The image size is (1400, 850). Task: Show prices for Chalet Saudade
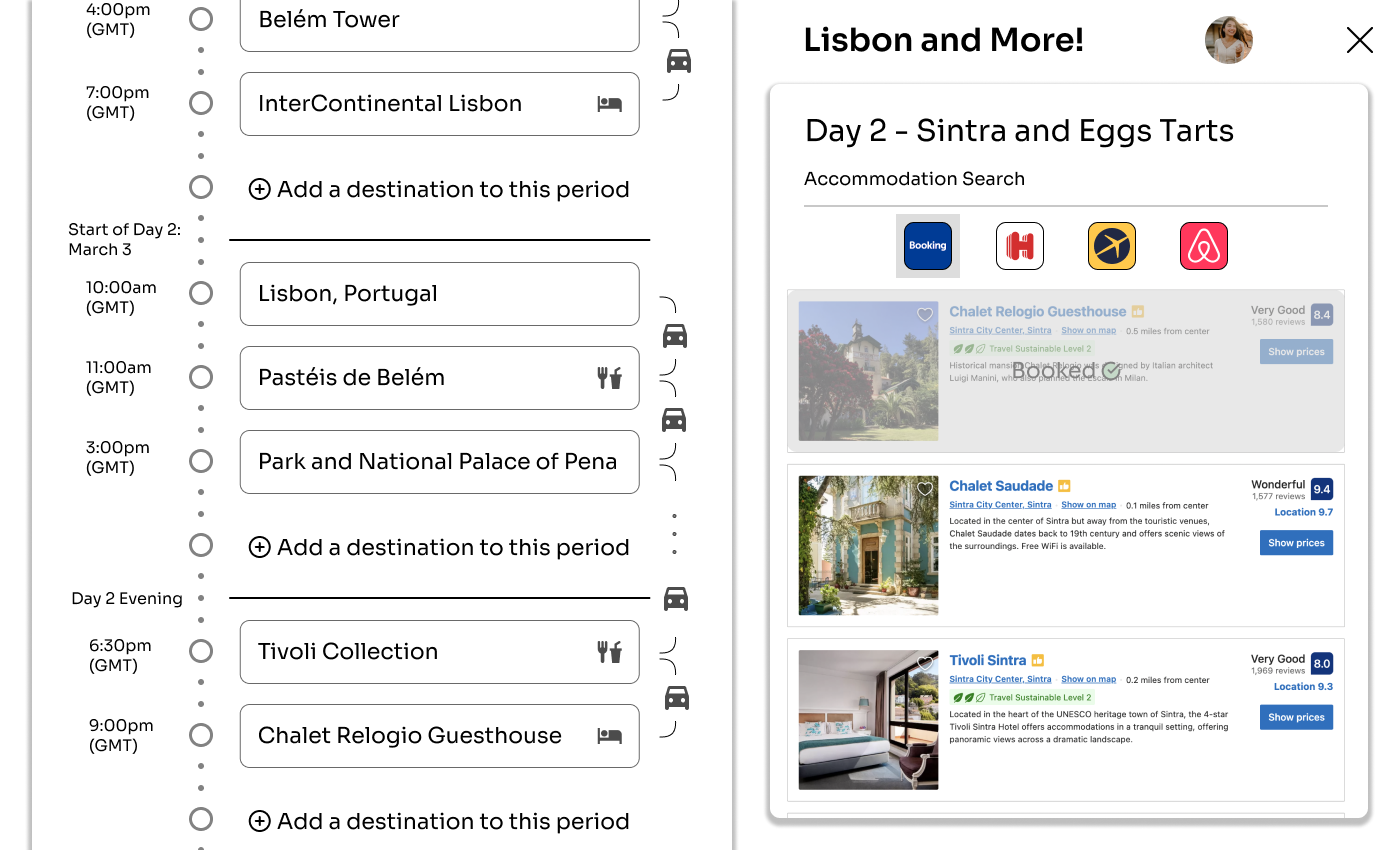[1296, 543]
